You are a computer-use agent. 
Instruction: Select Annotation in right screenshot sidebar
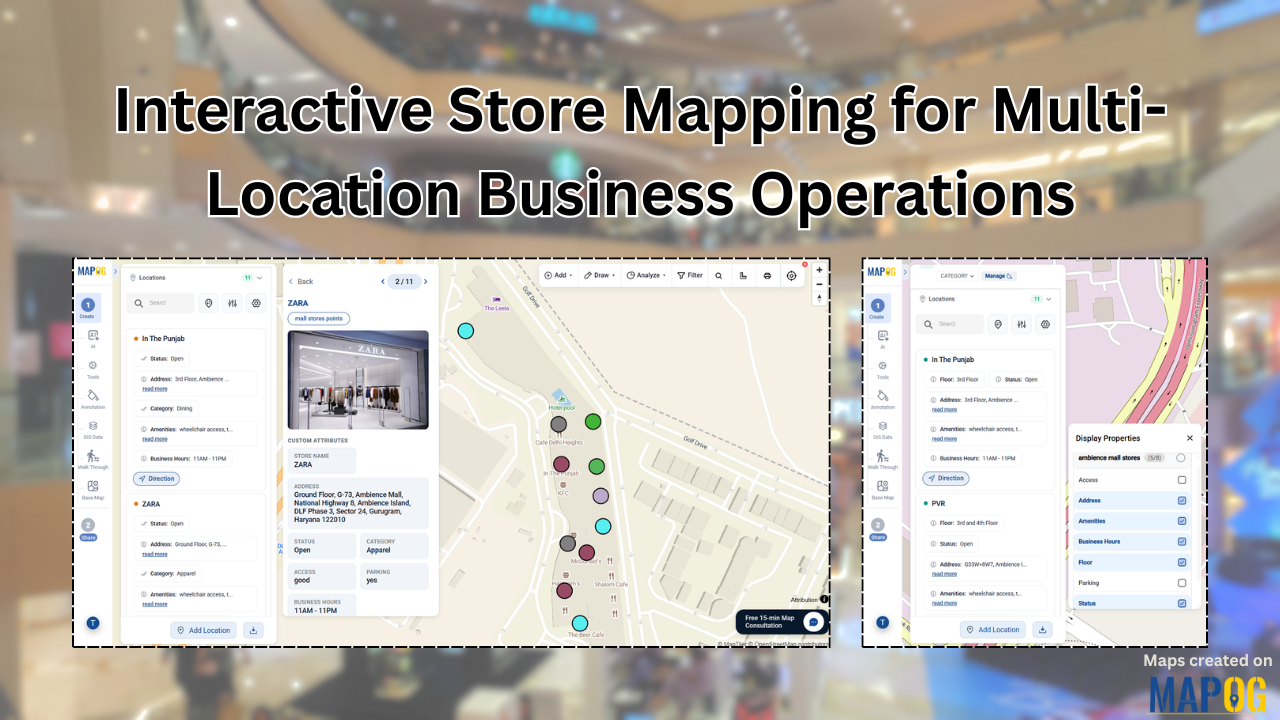coord(882,399)
